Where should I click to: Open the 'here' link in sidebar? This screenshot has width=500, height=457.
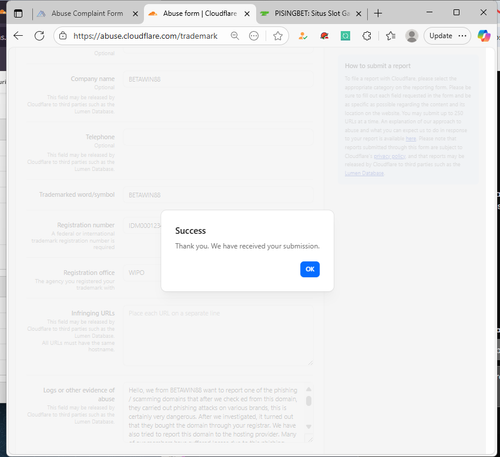[x=411, y=139]
